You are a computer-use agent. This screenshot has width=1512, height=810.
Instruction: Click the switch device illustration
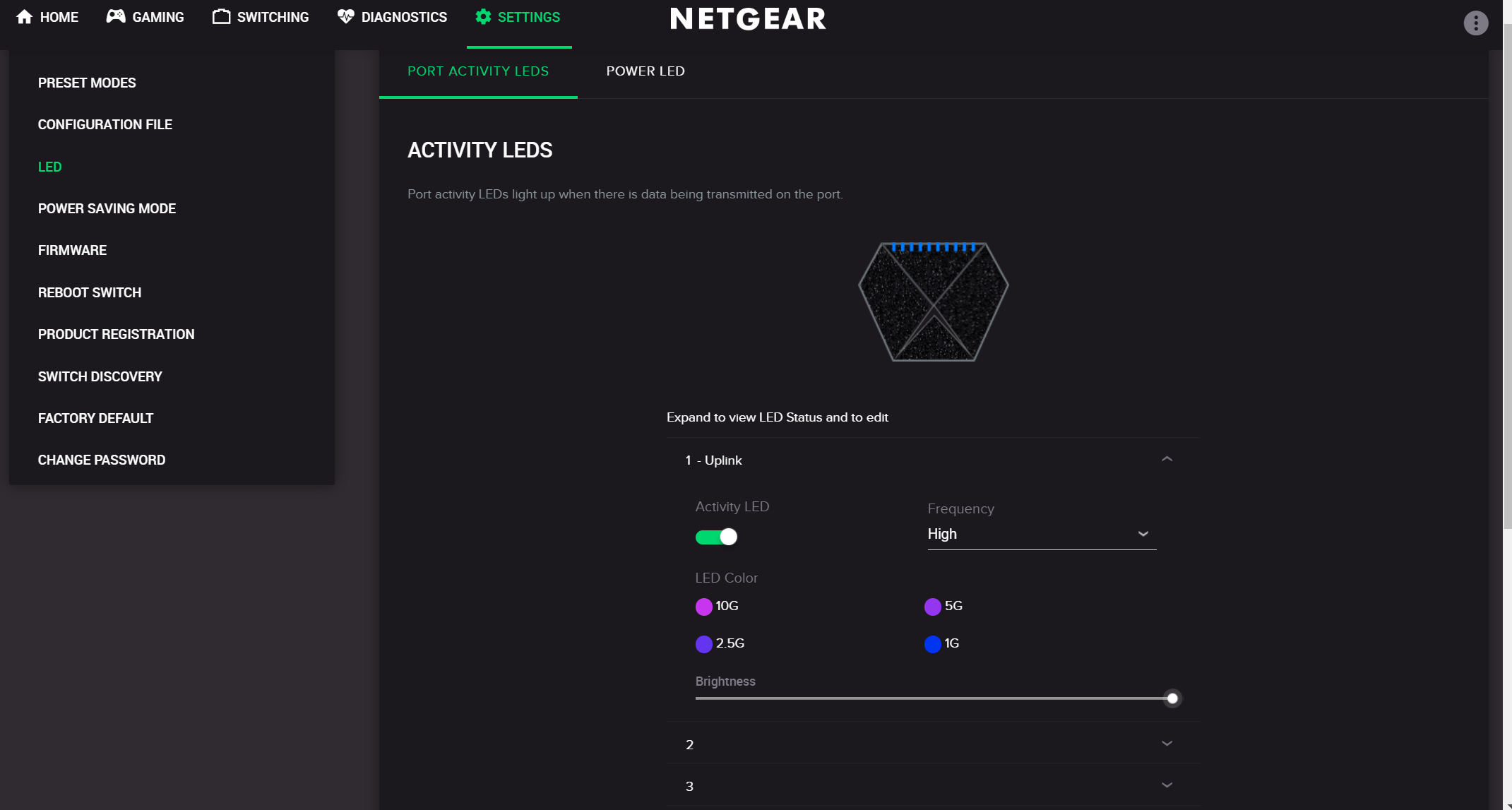932,302
